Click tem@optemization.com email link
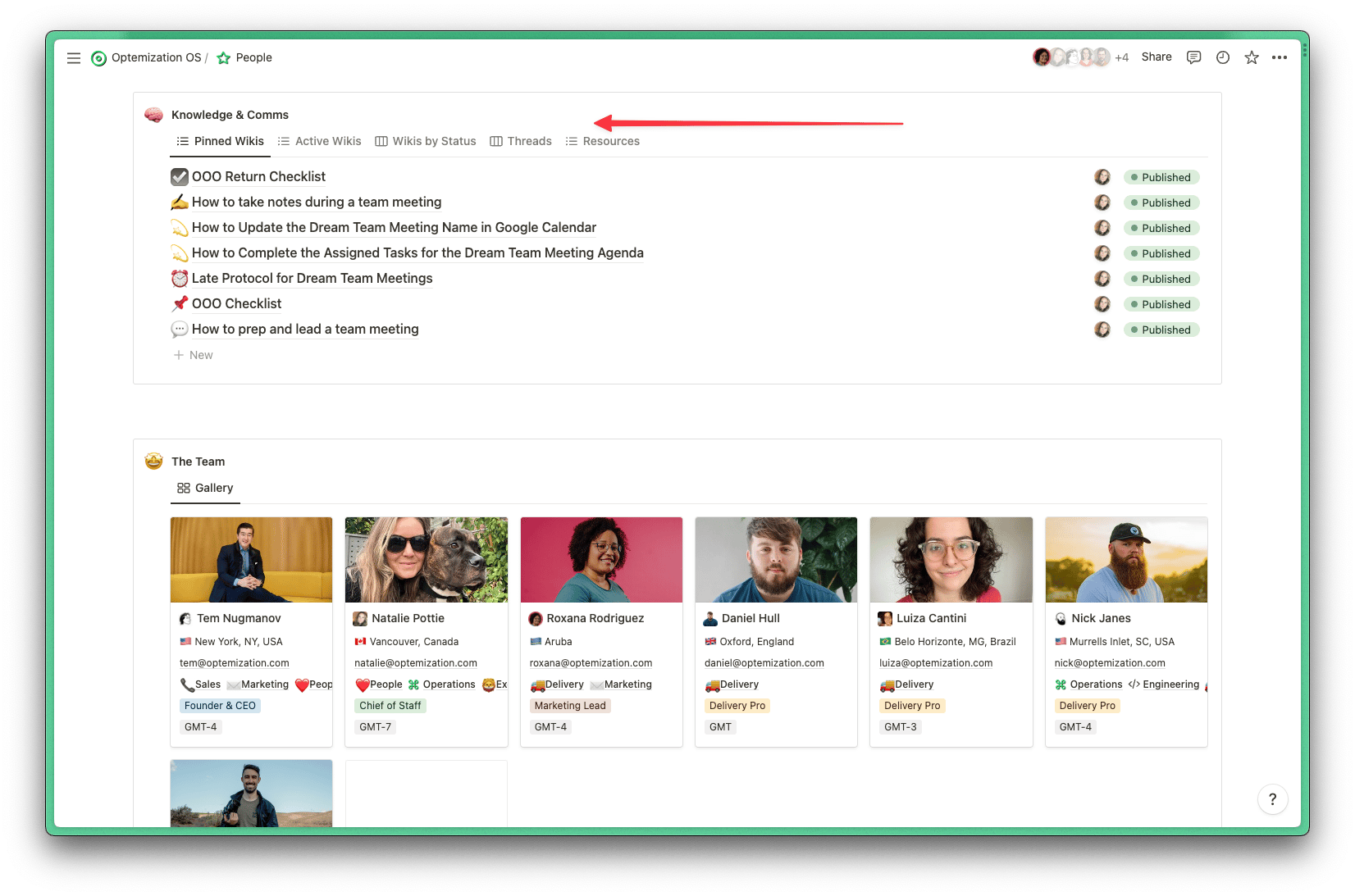This screenshot has height=896, width=1355. click(x=235, y=663)
